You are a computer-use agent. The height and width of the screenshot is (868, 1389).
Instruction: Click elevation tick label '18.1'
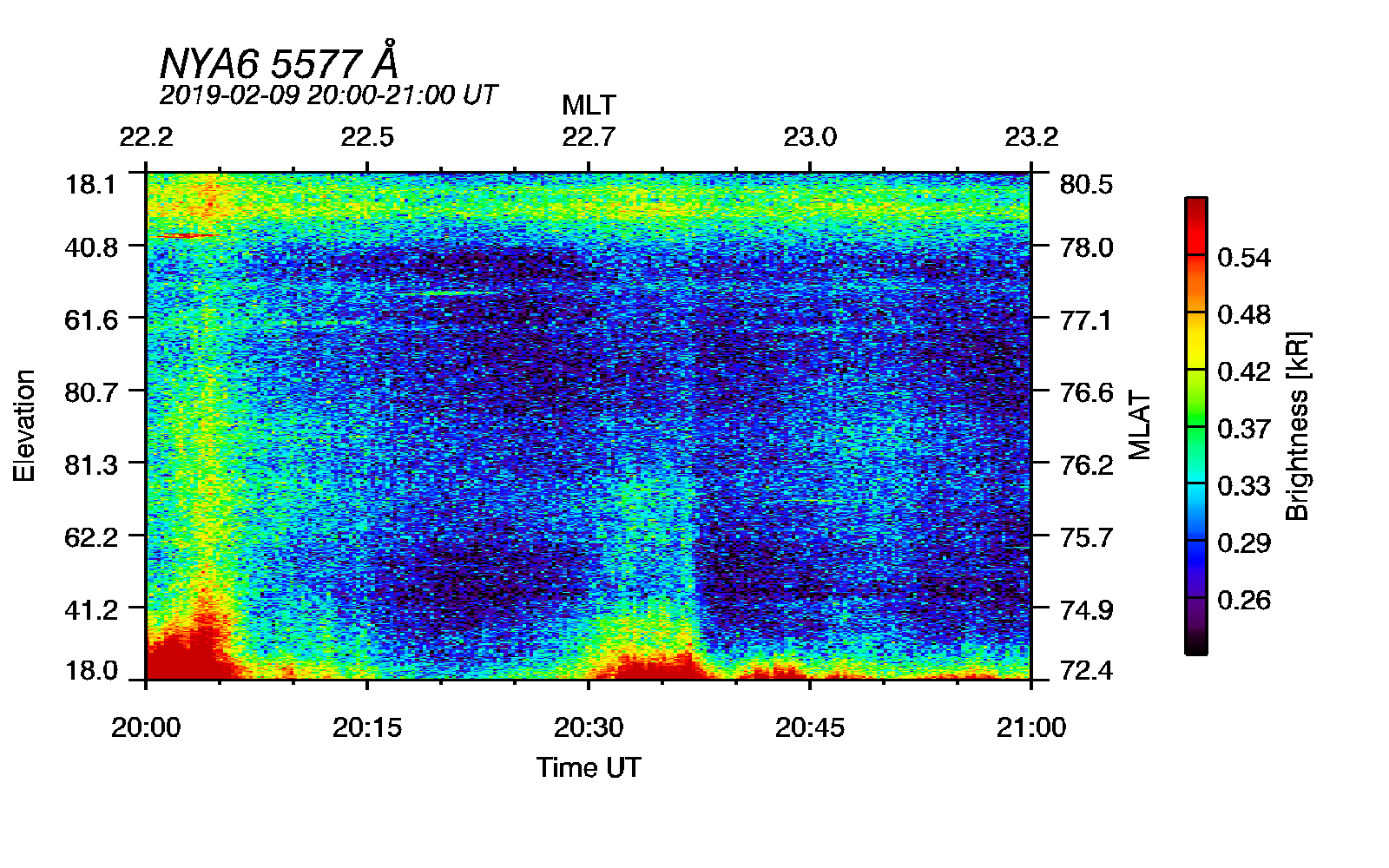pos(91,184)
